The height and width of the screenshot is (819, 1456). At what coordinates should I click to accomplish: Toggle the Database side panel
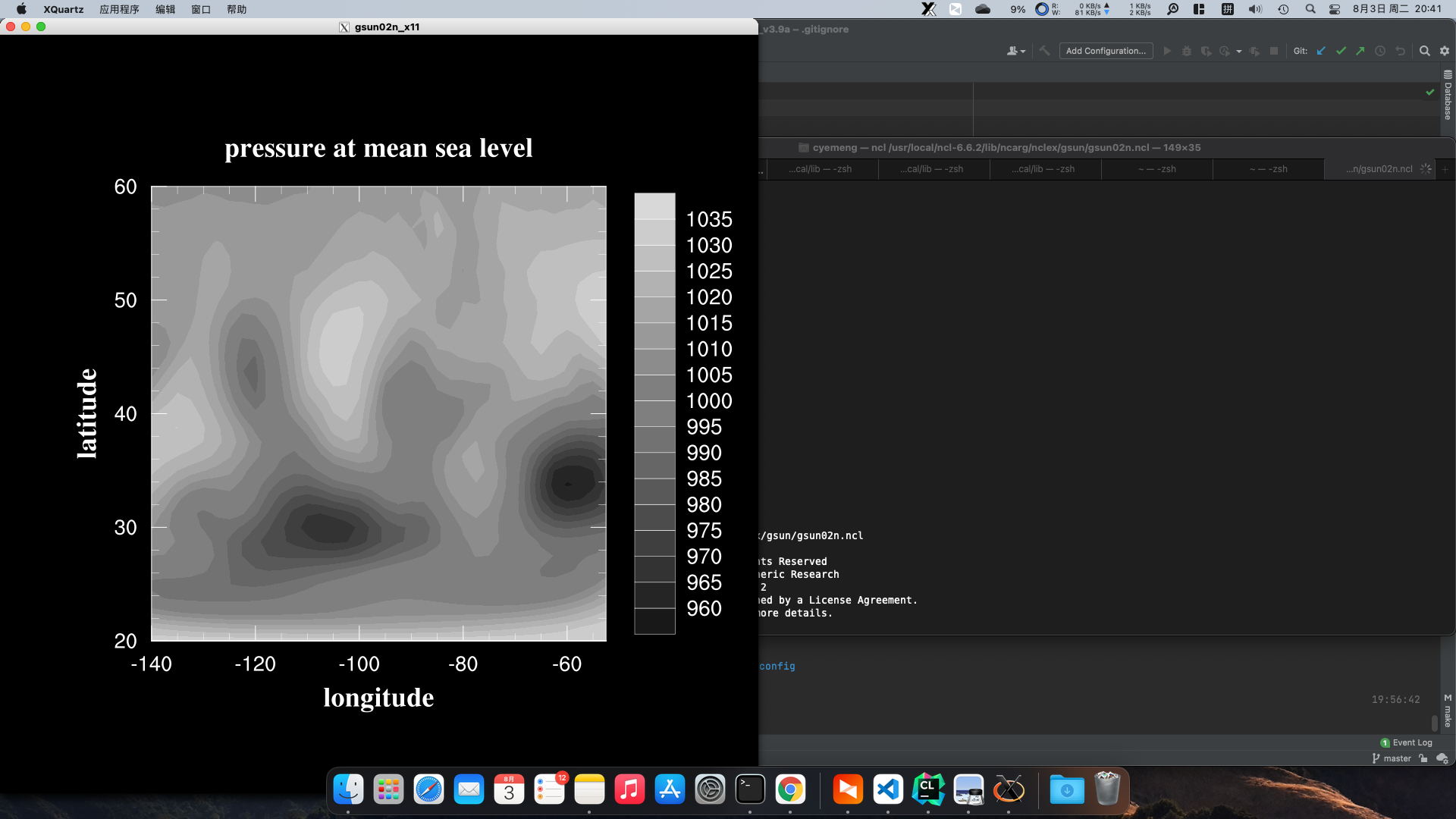pyautogui.click(x=1448, y=96)
